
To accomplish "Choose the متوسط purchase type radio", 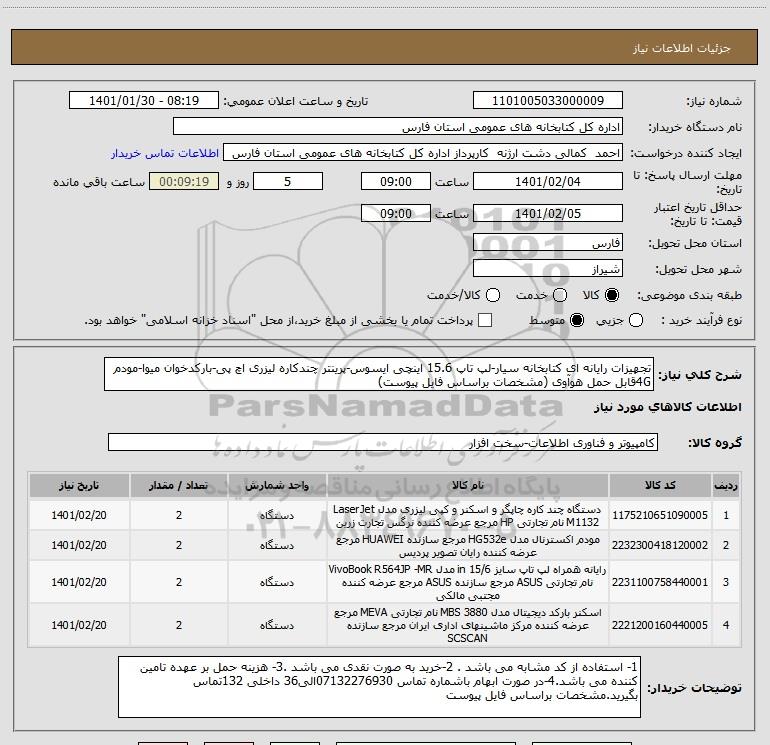I will (577, 320).
